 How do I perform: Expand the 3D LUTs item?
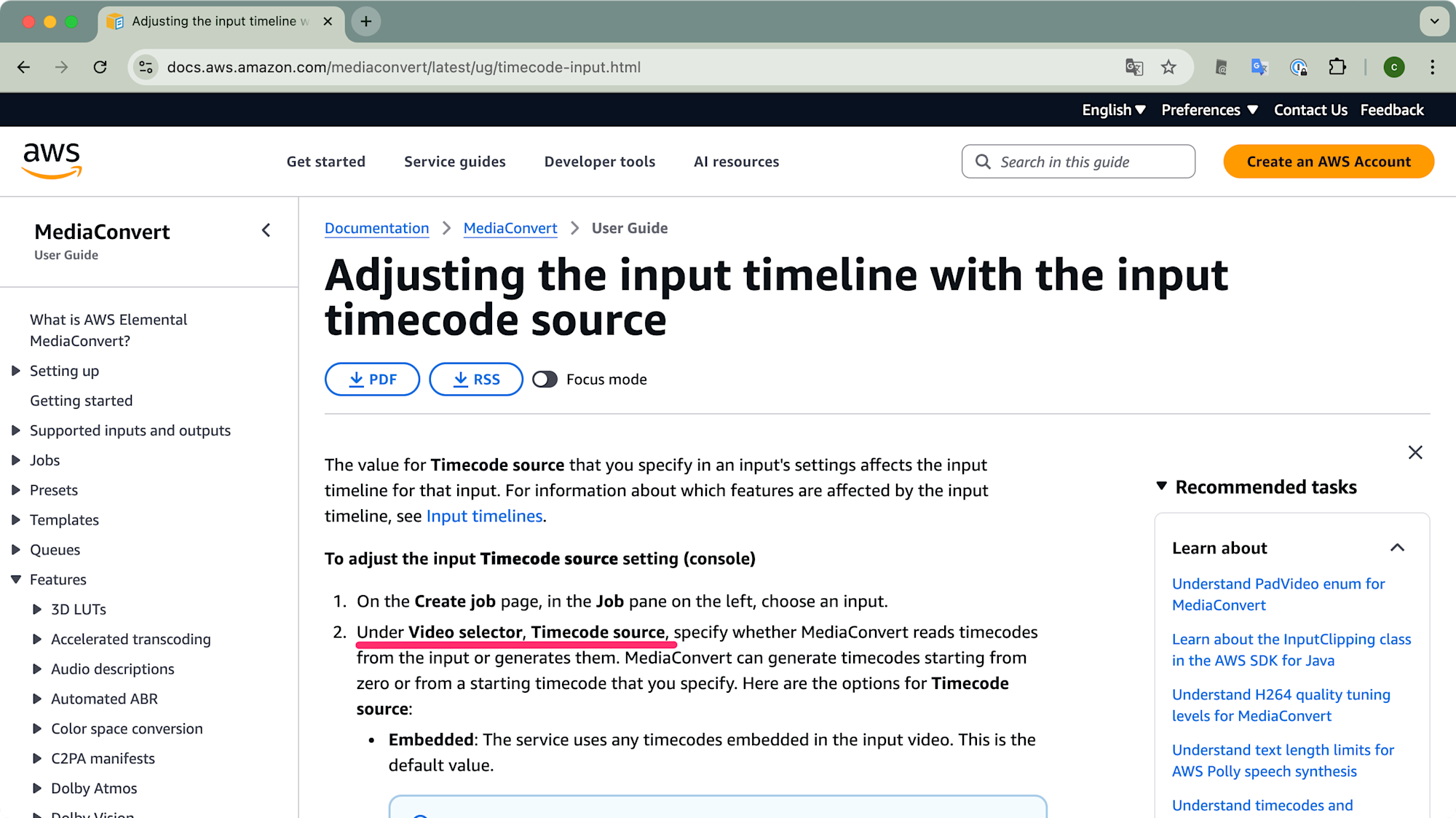click(x=37, y=610)
